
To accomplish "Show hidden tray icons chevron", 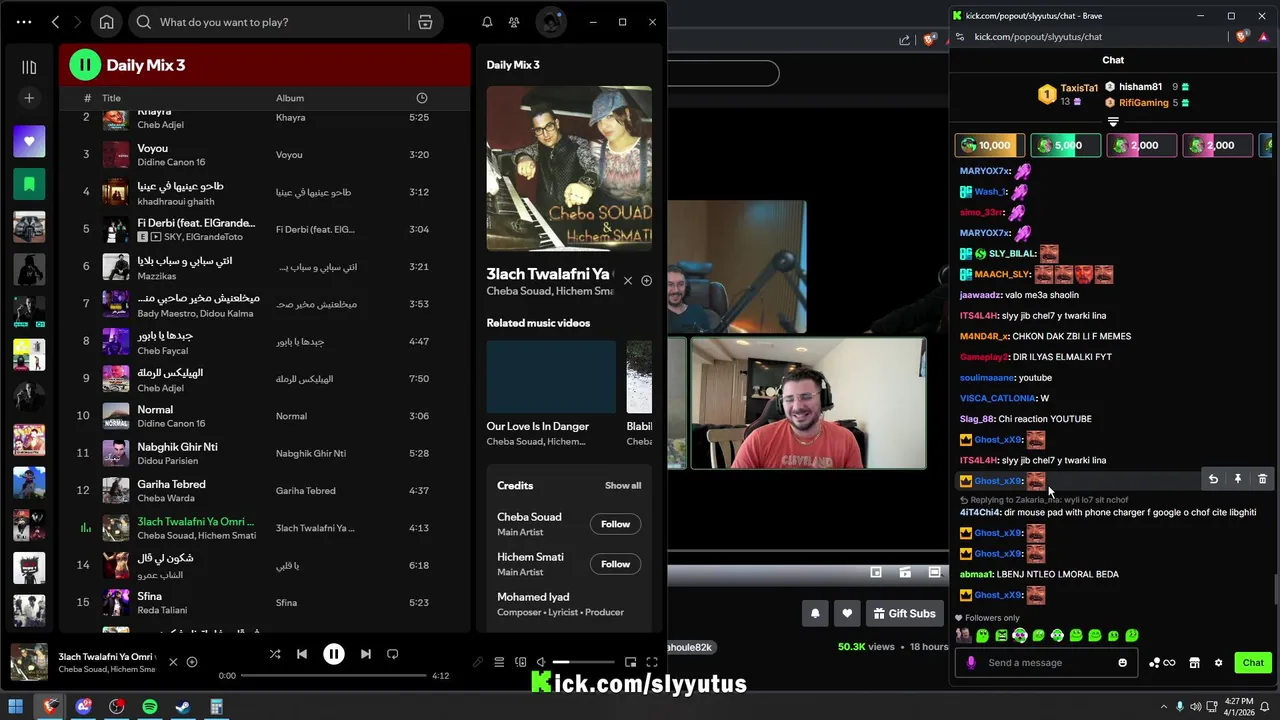I will 1163,707.
